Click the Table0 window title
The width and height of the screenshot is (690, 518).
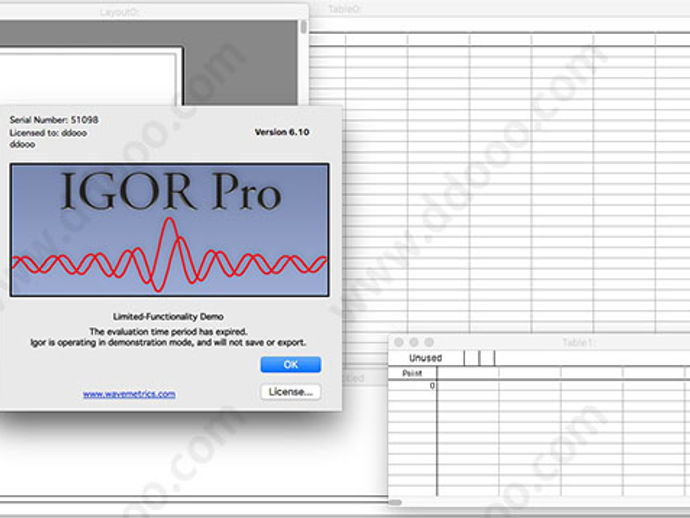point(344,9)
